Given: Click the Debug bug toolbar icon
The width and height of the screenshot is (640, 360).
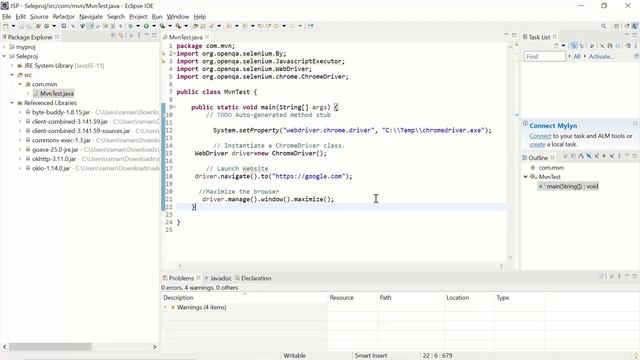Looking at the screenshot, I should [x=130, y=26].
